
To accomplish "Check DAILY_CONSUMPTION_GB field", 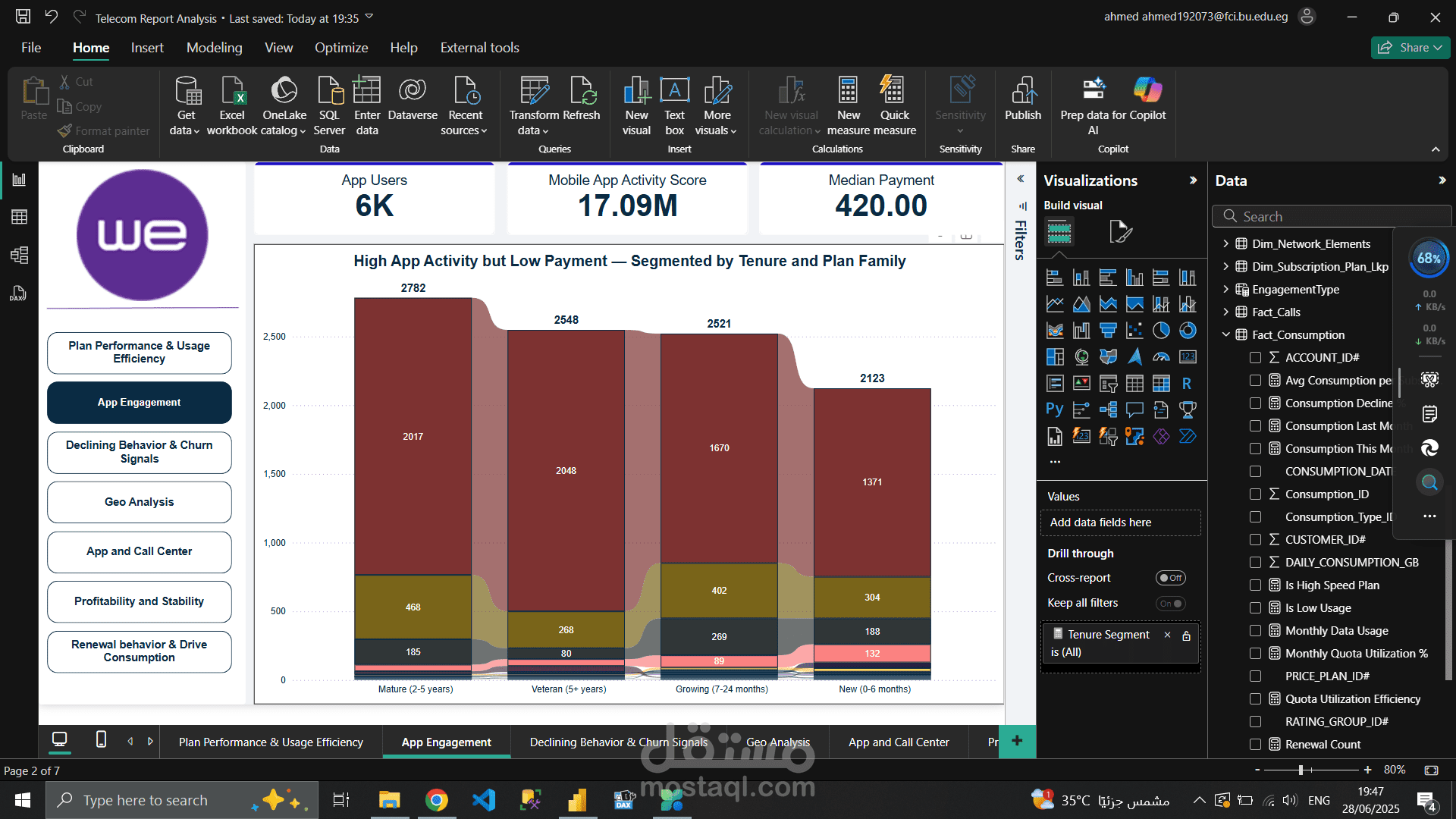I will pyautogui.click(x=1255, y=562).
